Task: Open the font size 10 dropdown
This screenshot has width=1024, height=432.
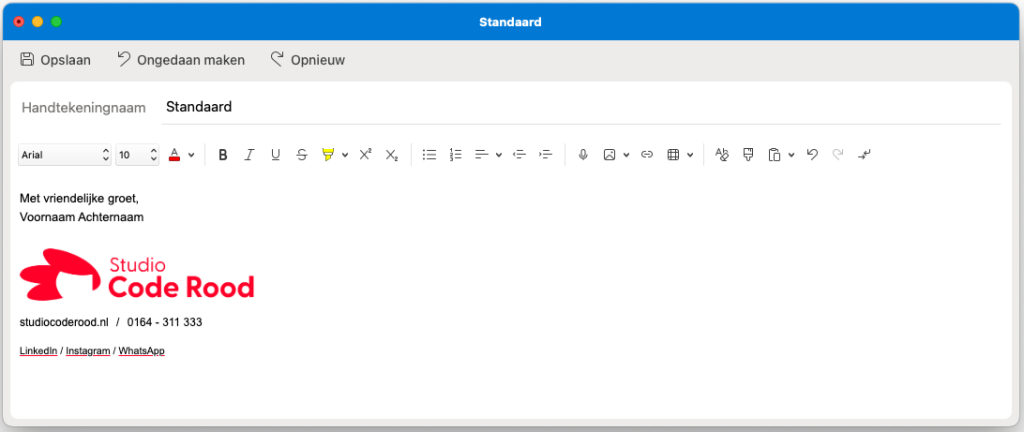Action: (137, 155)
